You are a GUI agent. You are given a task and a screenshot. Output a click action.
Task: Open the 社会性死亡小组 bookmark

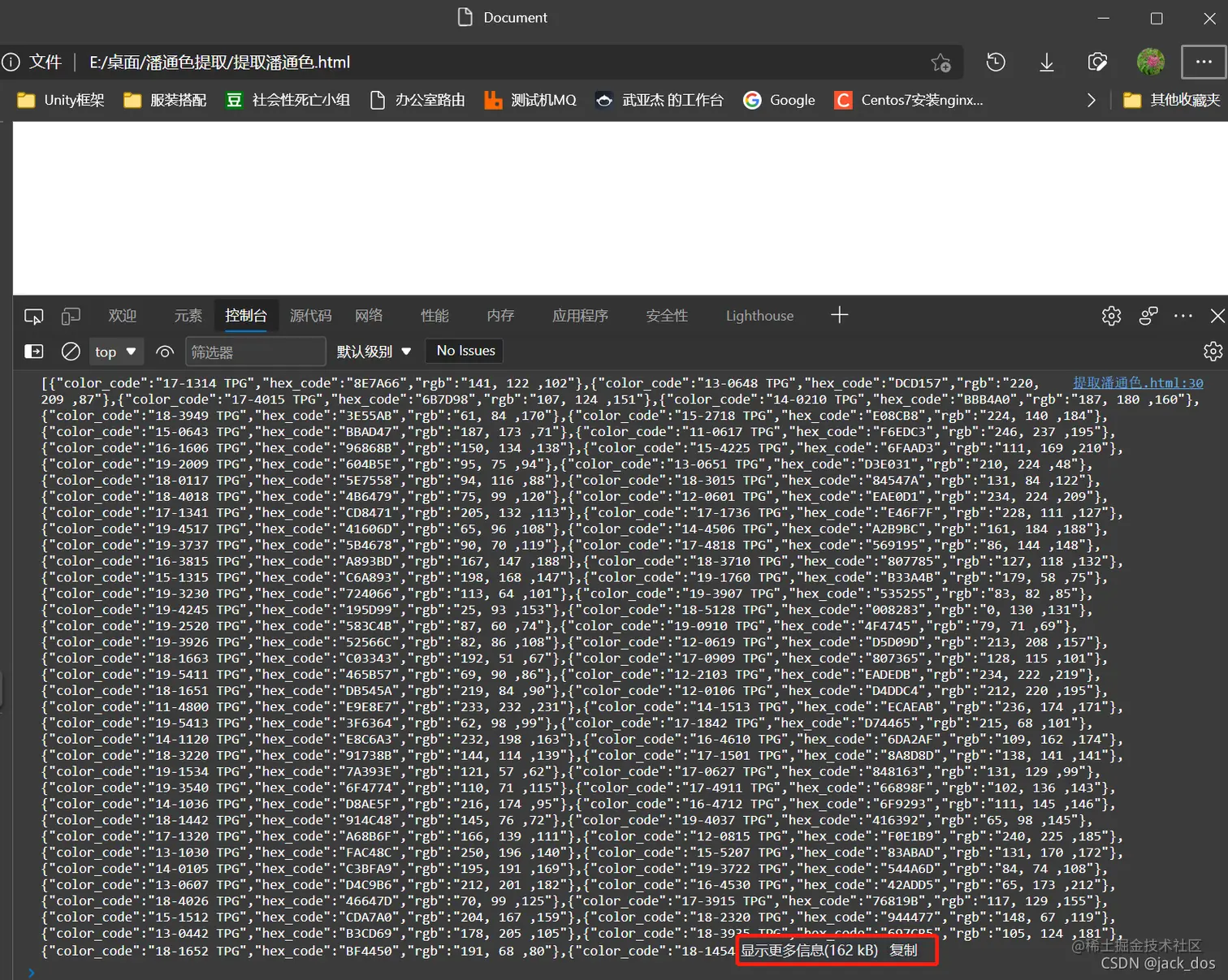tap(288, 100)
